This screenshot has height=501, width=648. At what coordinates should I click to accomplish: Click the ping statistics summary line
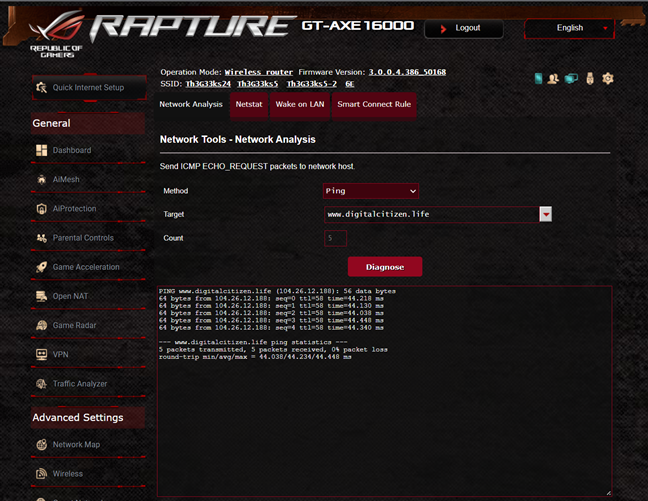[253, 342]
